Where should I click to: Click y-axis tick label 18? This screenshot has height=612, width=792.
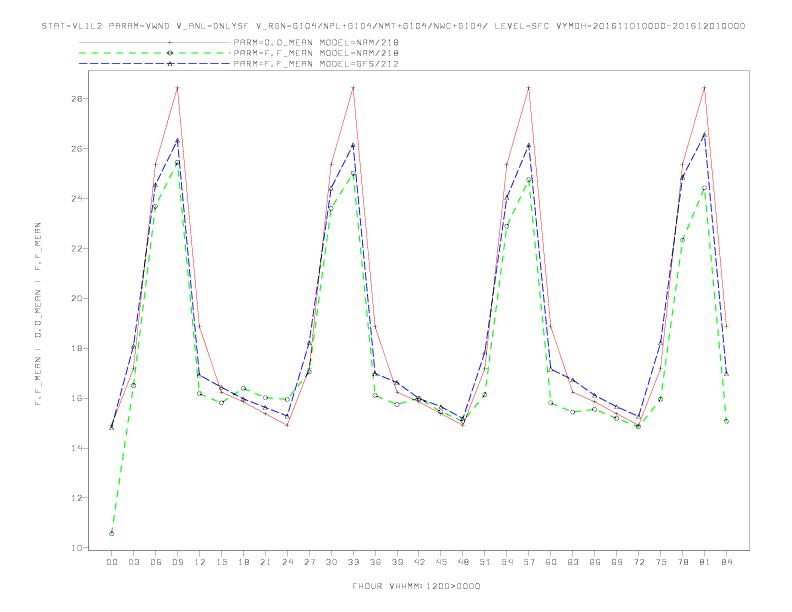coord(77,348)
